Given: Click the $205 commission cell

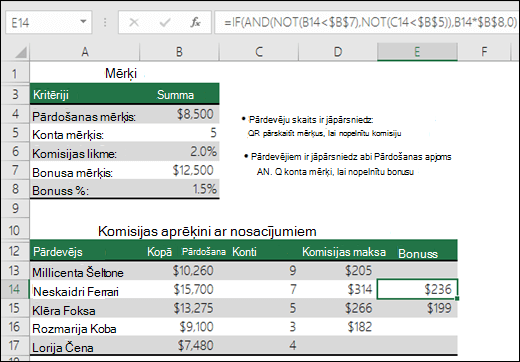Looking at the screenshot, I should [x=338, y=271].
